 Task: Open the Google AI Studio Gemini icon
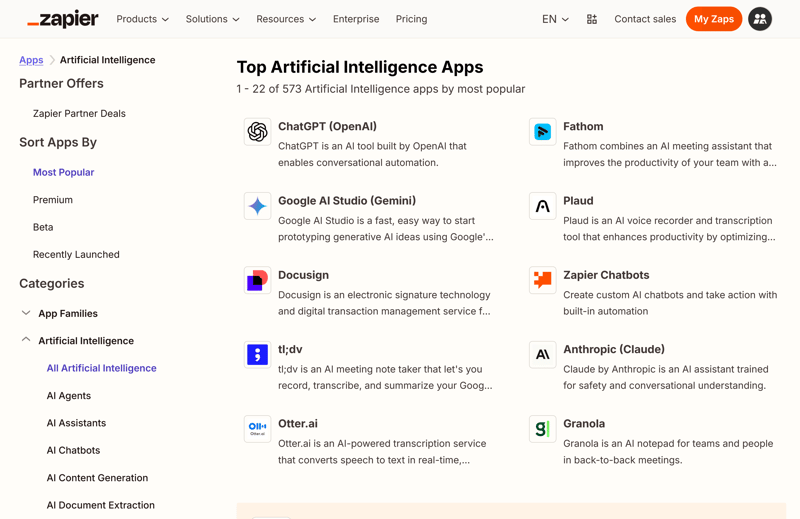(257, 206)
